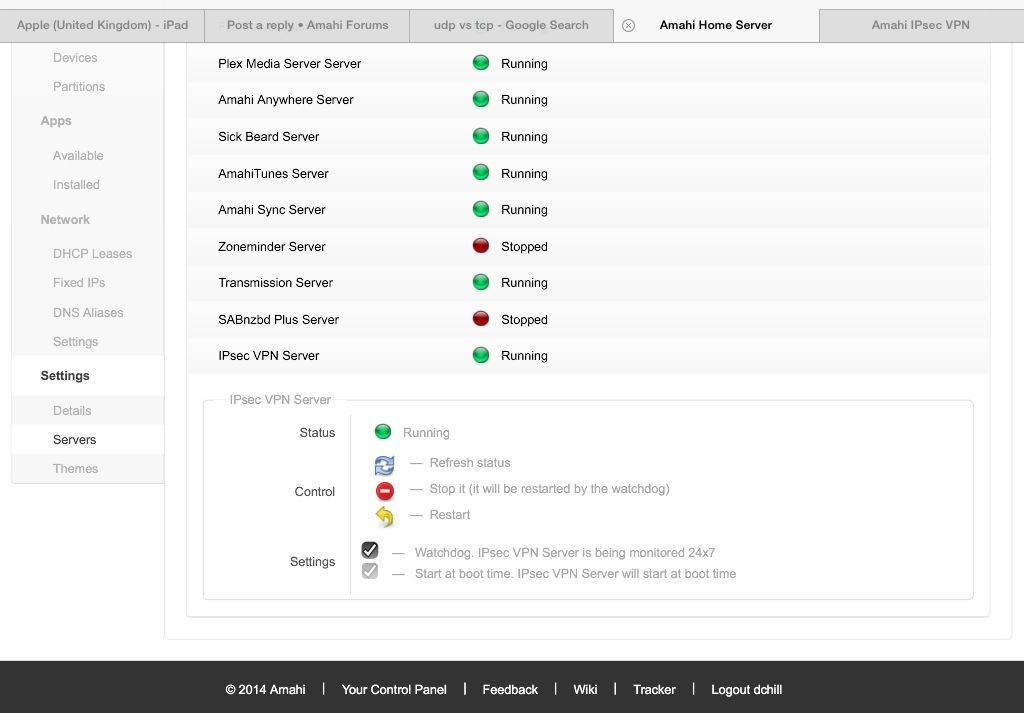Screen dimensions: 1024x713
Task: Select the Amahi Home Server tab
Action: click(716, 25)
